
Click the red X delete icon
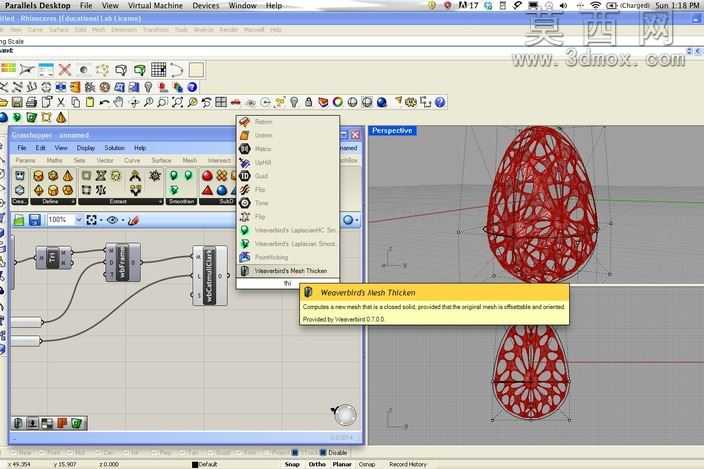point(65,70)
